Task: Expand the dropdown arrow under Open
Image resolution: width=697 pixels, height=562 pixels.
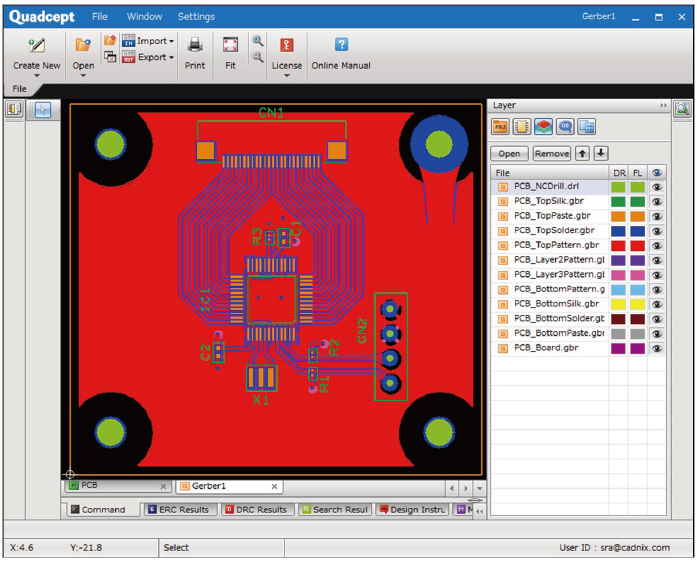Action: click(x=83, y=76)
